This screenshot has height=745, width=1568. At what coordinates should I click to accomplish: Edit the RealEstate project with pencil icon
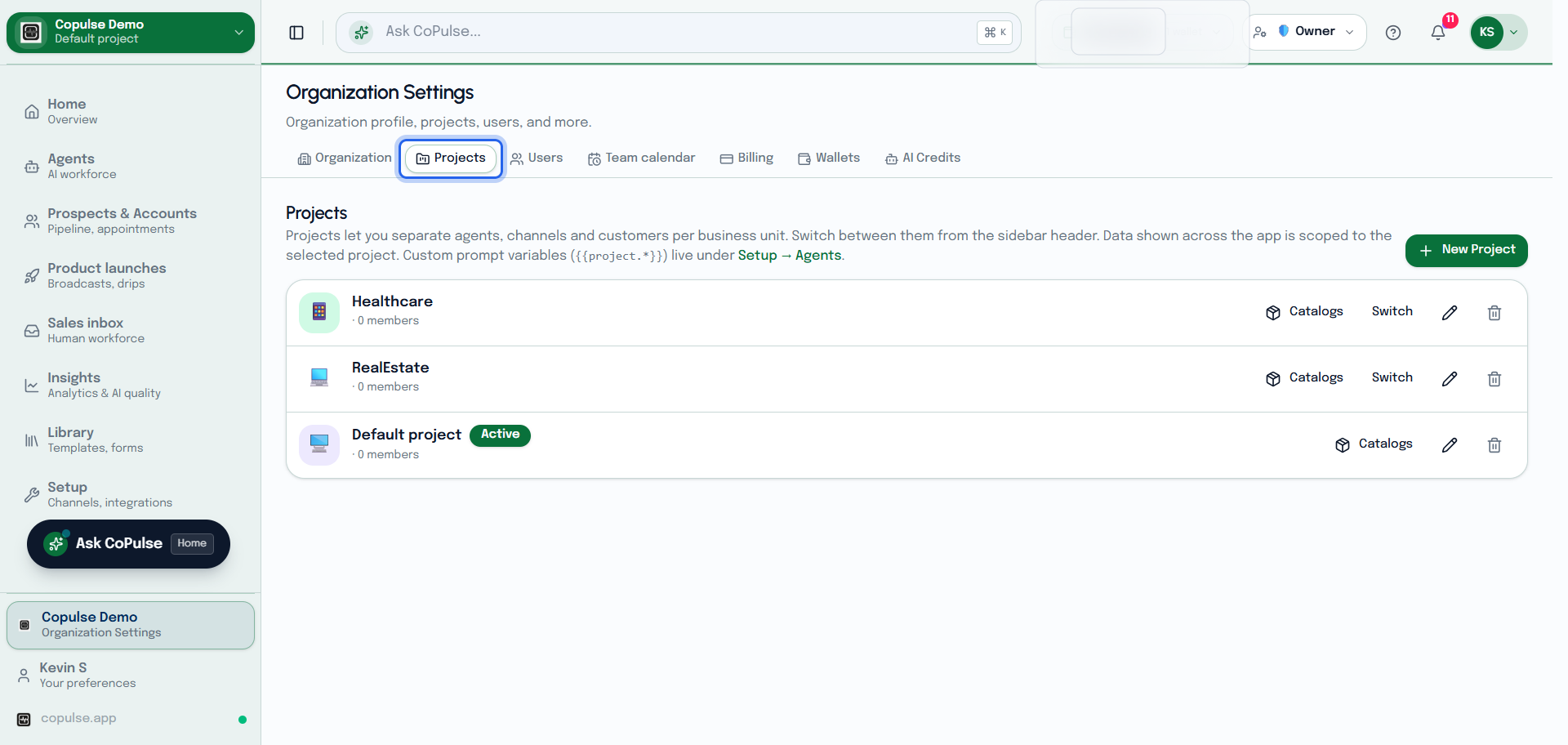[1450, 379]
